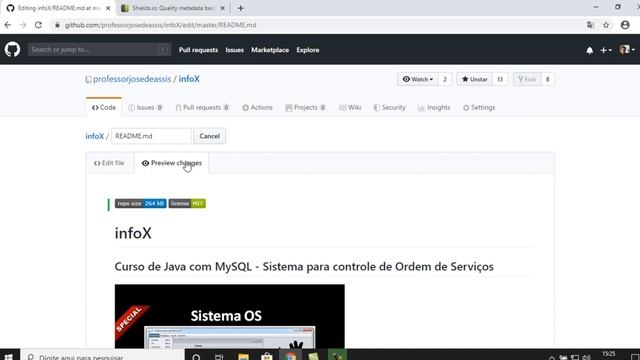
Task: Open the Security tab
Action: [389, 107]
